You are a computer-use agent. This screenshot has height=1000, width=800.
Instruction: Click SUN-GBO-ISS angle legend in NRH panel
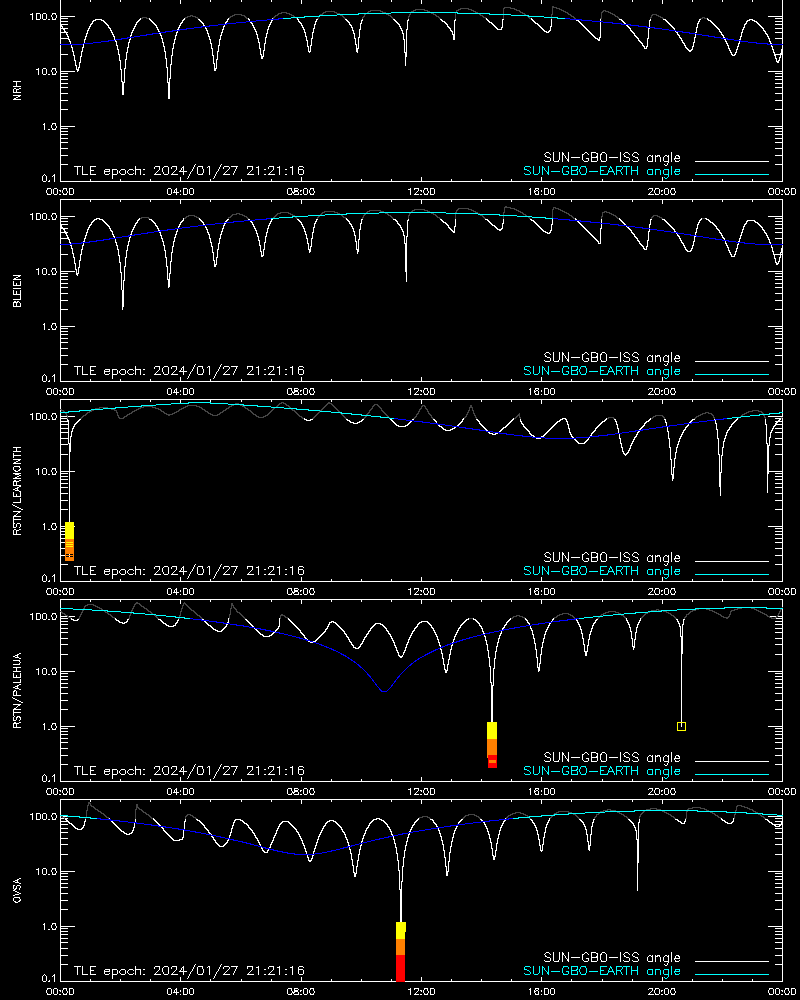tap(612, 158)
